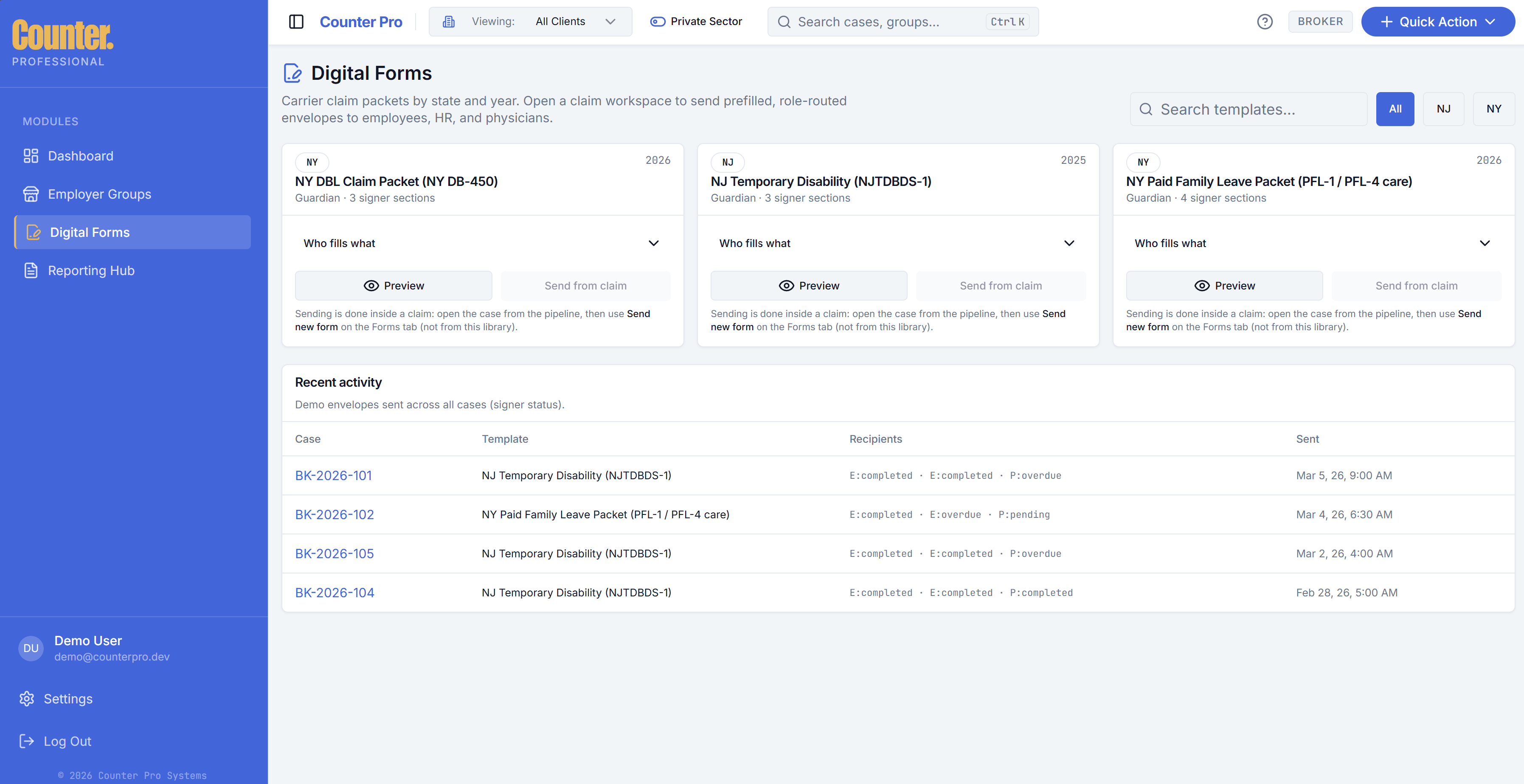Open the Quick Action dropdown

(1438, 21)
